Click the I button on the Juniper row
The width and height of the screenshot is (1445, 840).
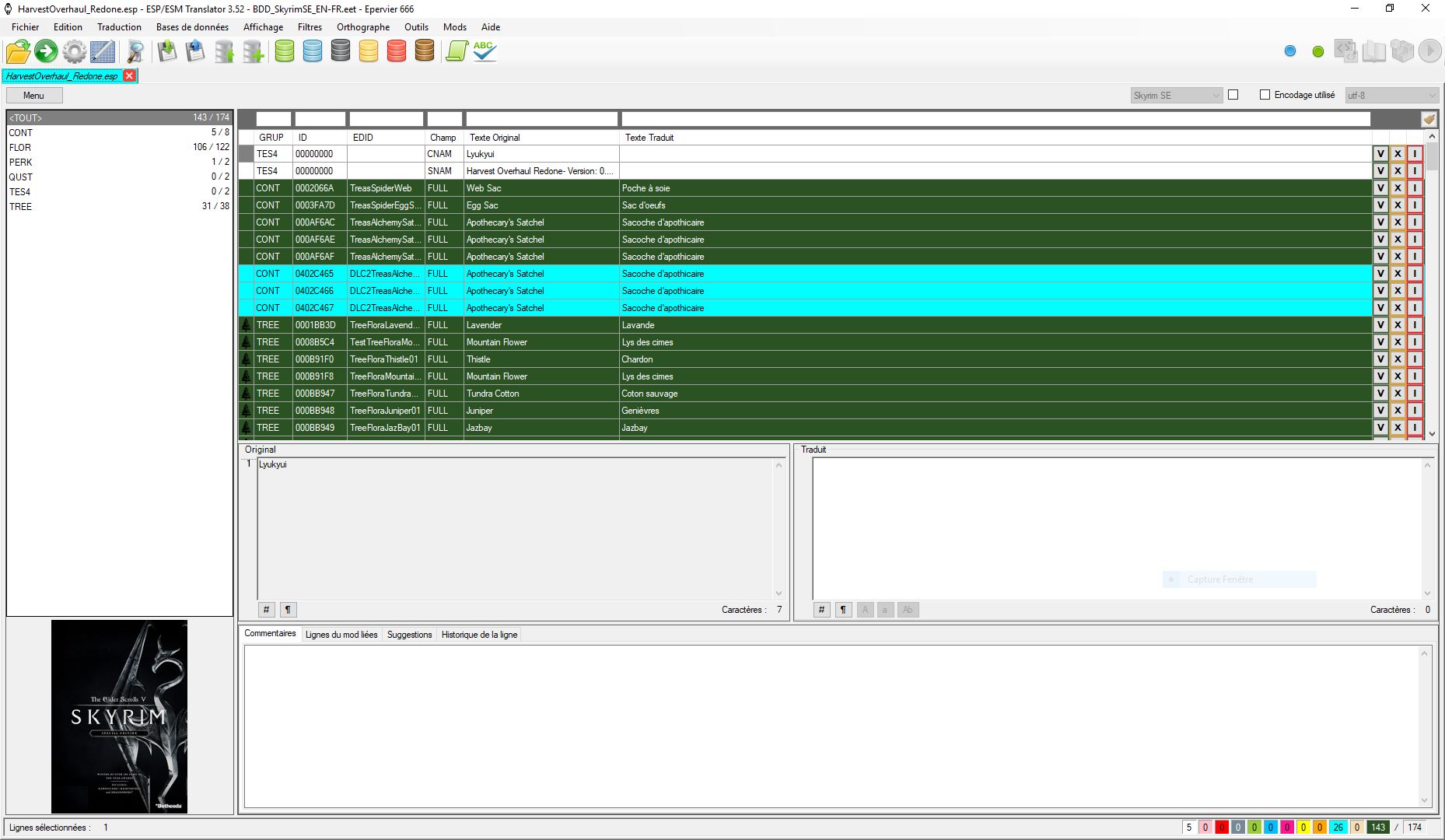tap(1415, 411)
